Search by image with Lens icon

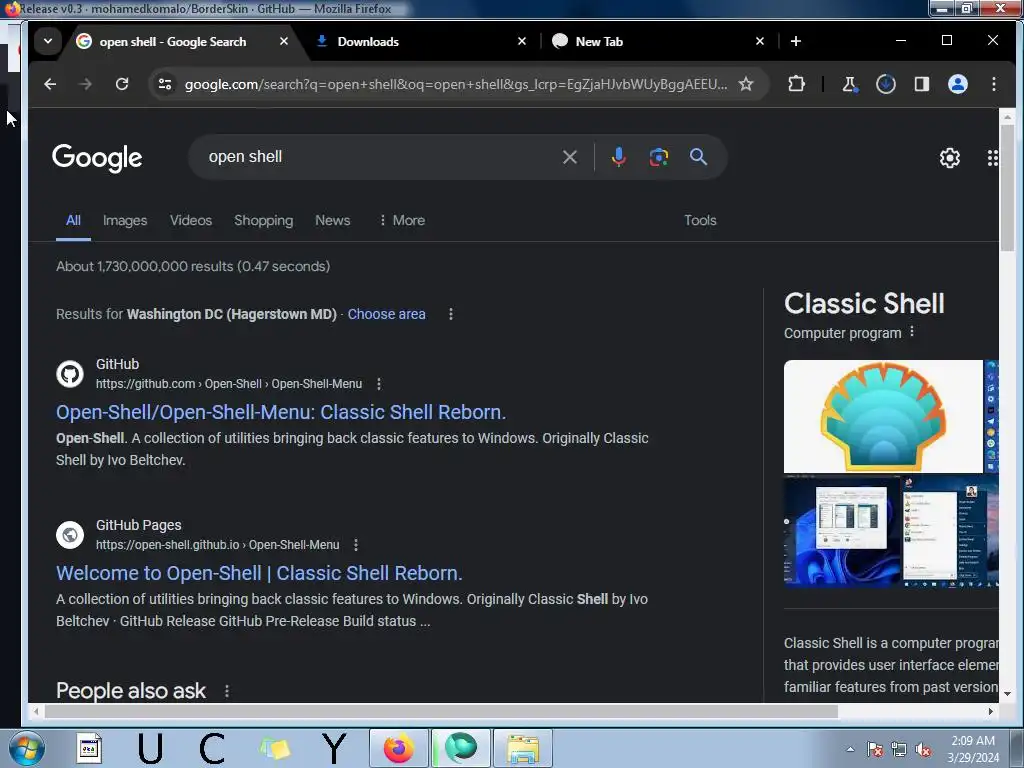point(658,157)
